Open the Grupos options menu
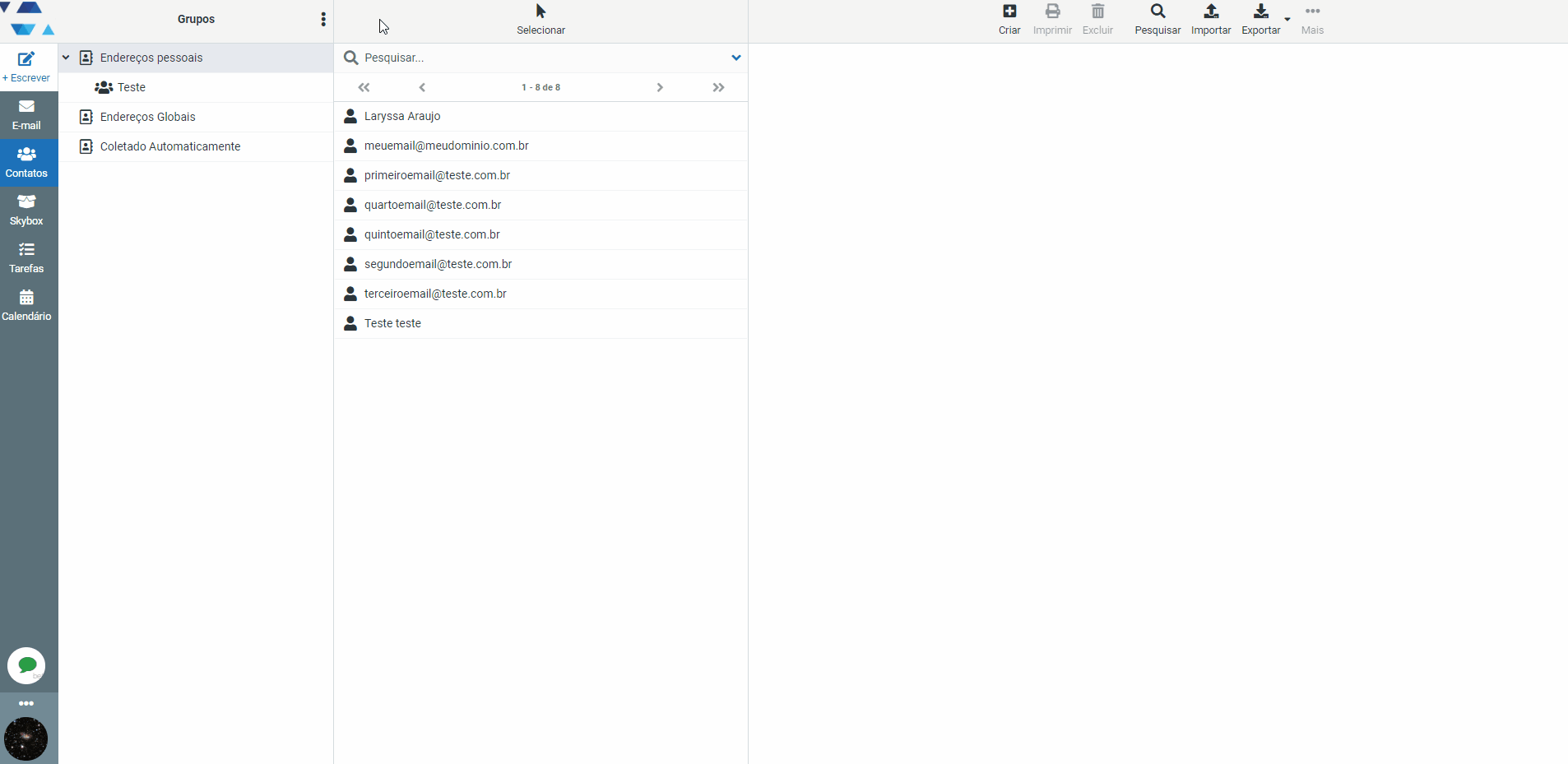Image resolution: width=1568 pixels, height=764 pixels. pos(323,19)
